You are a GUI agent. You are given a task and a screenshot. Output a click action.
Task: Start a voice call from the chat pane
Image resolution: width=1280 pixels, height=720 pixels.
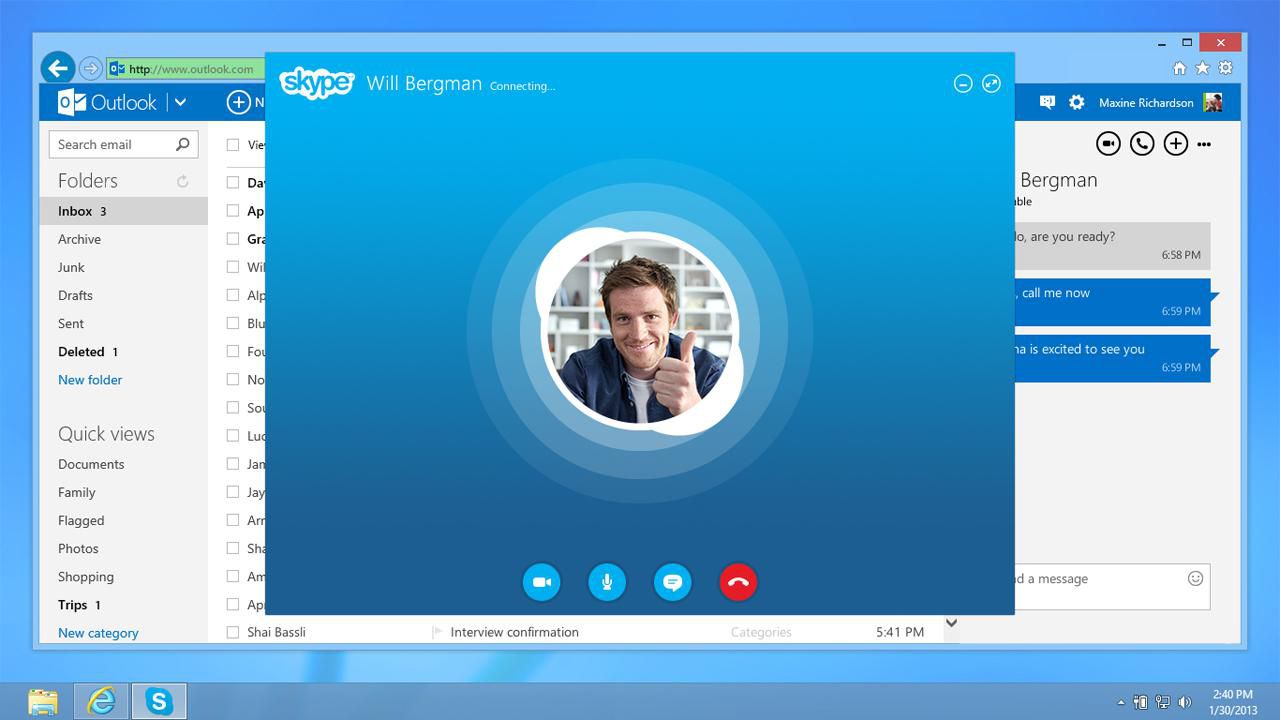click(x=1142, y=144)
